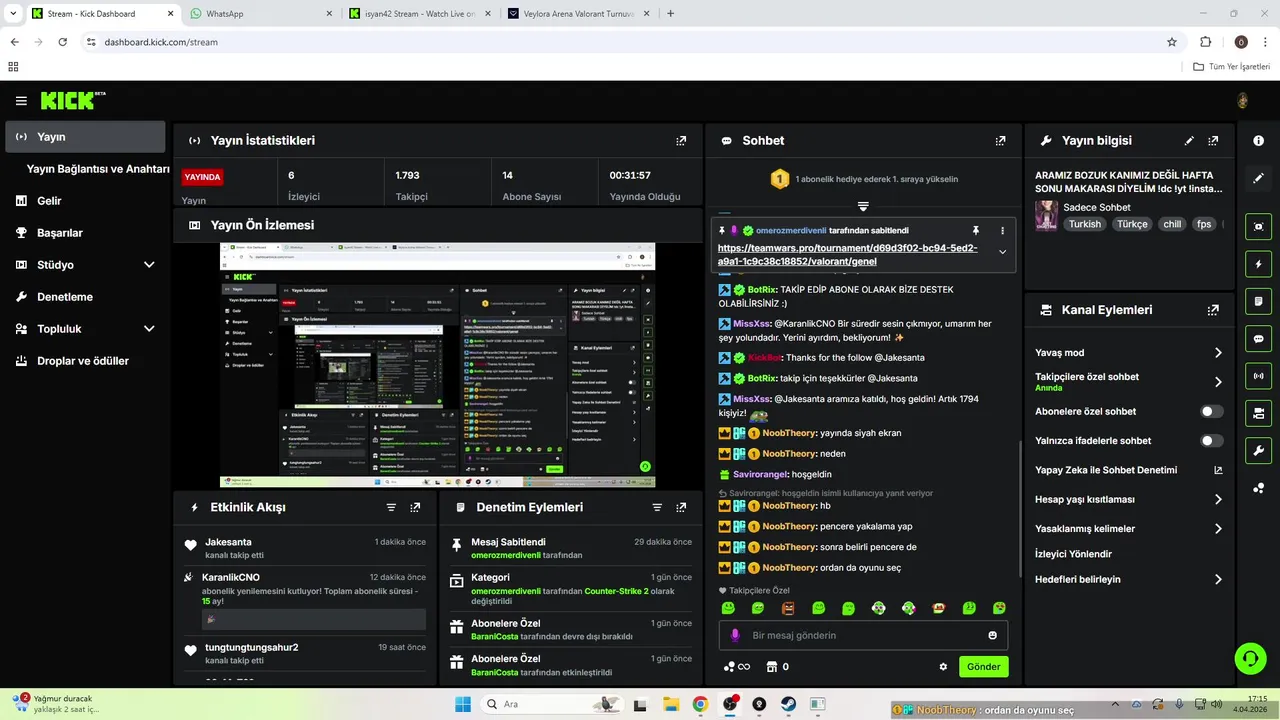Image resolution: width=1280 pixels, height=720 pixels.
Task: Open Hesap yaşı kısıtlaması options arrow
Action: (x=1218, y=499)
